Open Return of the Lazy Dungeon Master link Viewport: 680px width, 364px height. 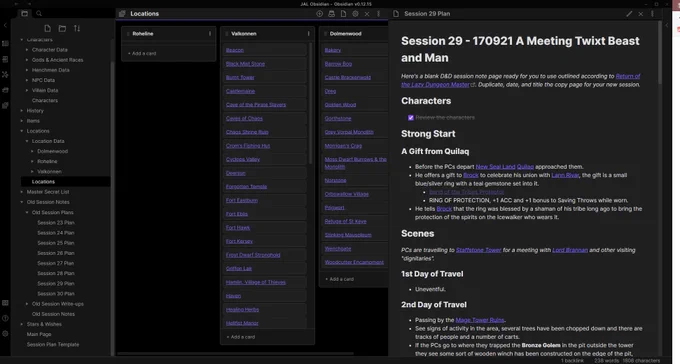point(520,80)
